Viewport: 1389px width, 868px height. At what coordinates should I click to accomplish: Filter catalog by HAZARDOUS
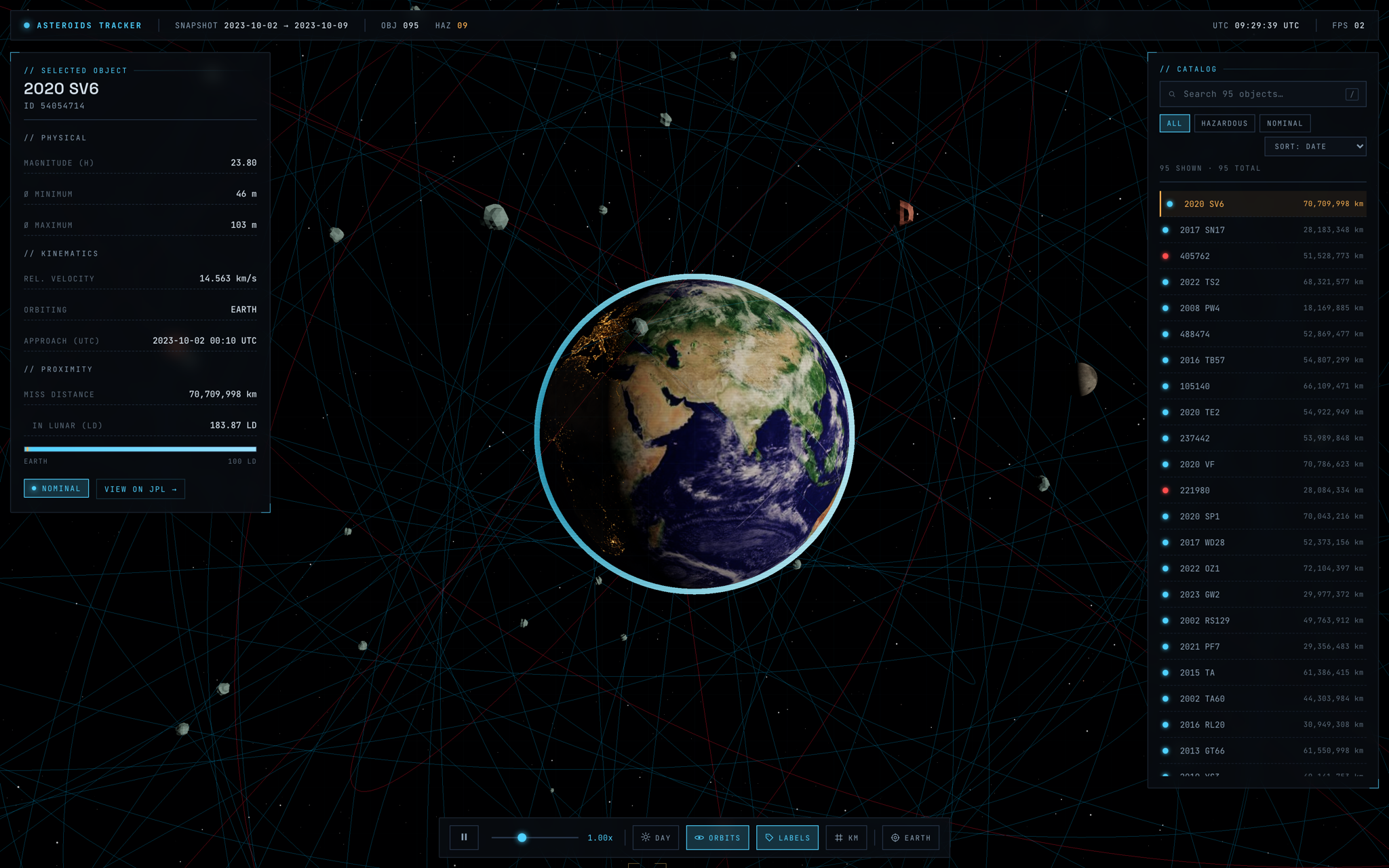tap(1224, 123)
